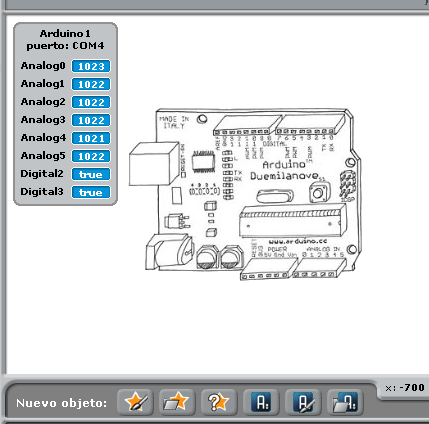This screenshot has height=424, width=429.
Task: Click the Digital3 true indicator
Action: pos(91,192)
